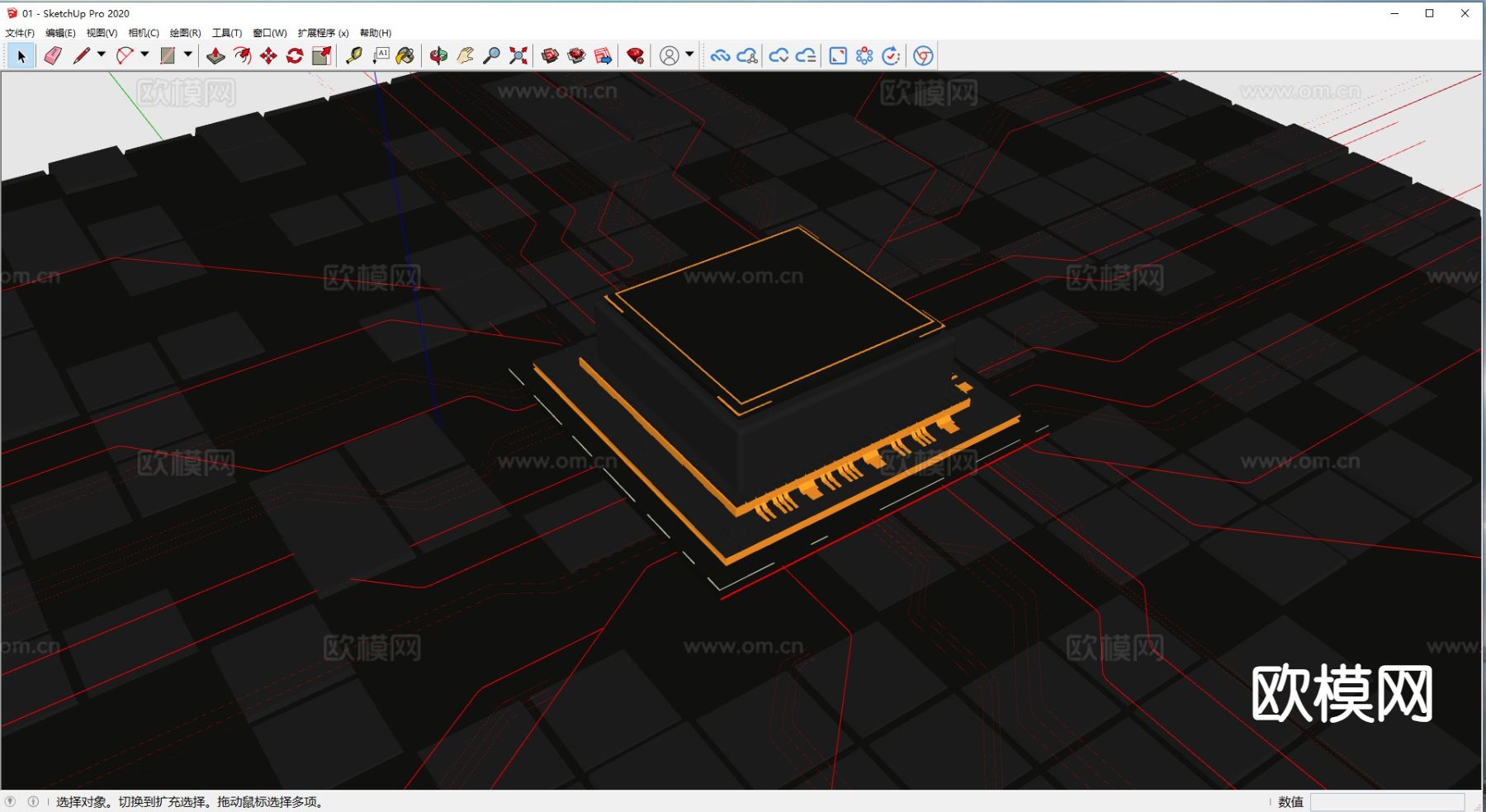Open the 扩展程序 menu
This screenshot has width=1486, height=812.
323,33
